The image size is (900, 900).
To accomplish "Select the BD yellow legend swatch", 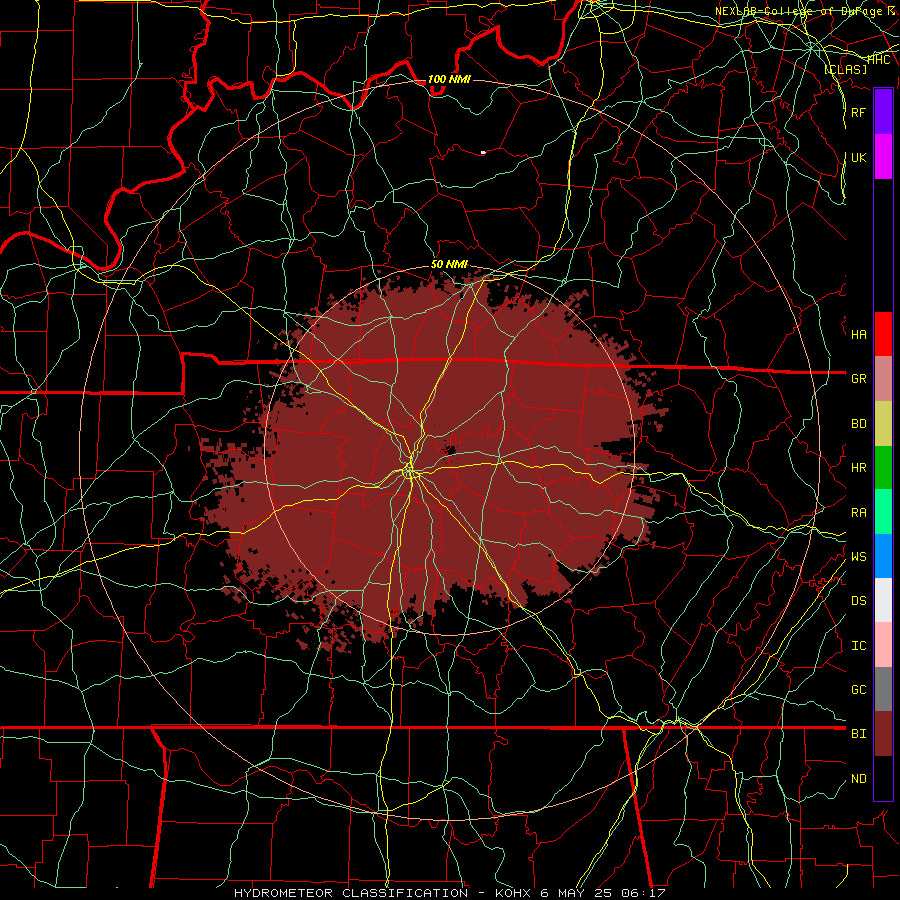I will (x=883, y=423).
